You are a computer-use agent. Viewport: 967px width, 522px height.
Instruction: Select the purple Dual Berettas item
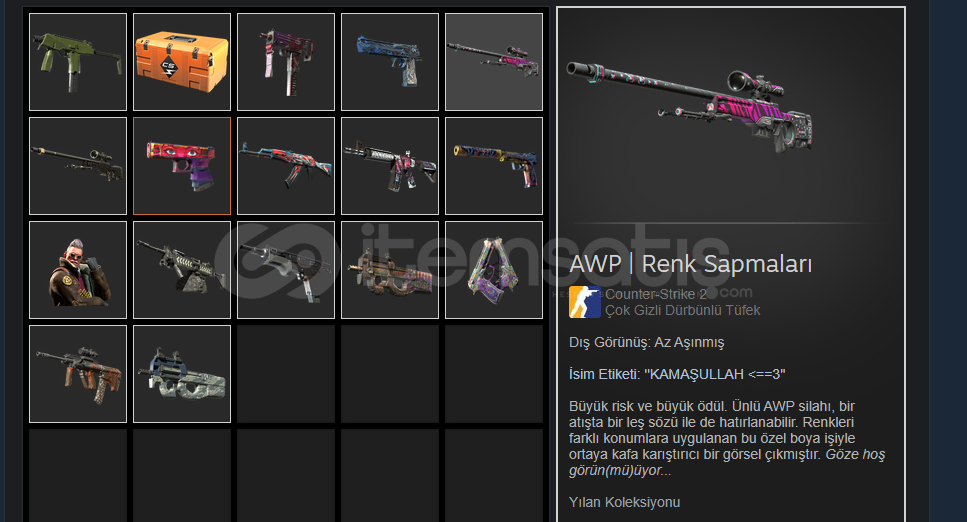pos(494,270)
